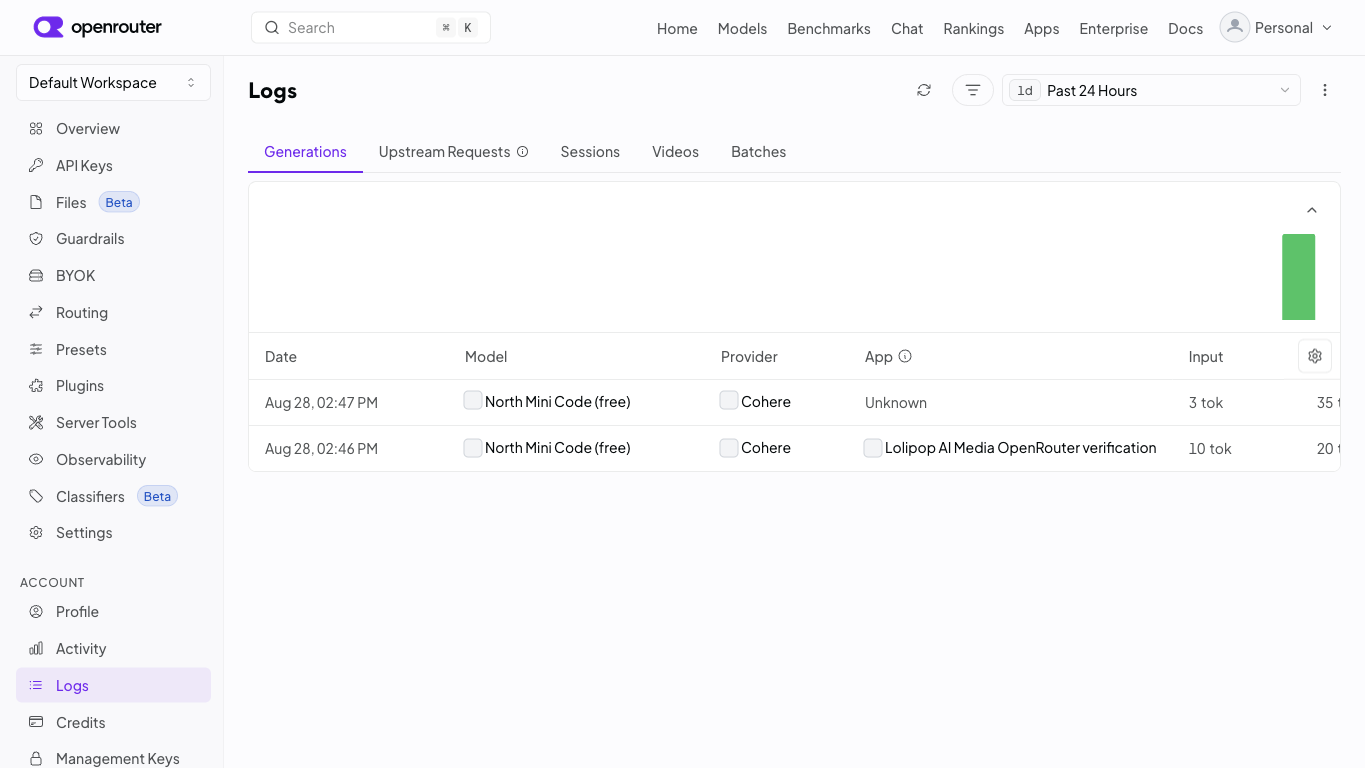
Task: Switch to the Videos tab
Action: (675, 152)
